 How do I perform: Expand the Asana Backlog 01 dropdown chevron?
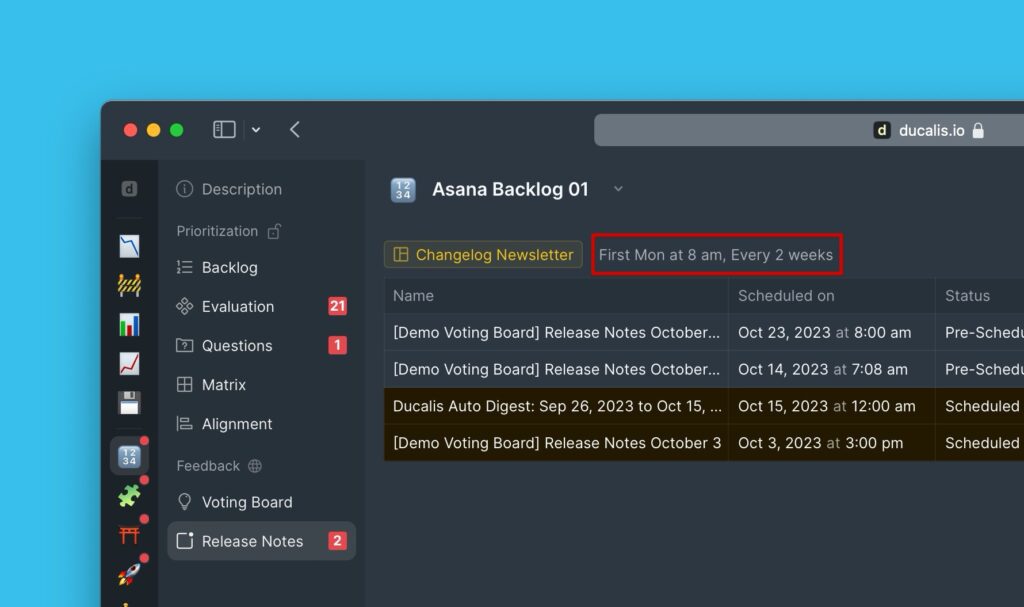[618, 189]
